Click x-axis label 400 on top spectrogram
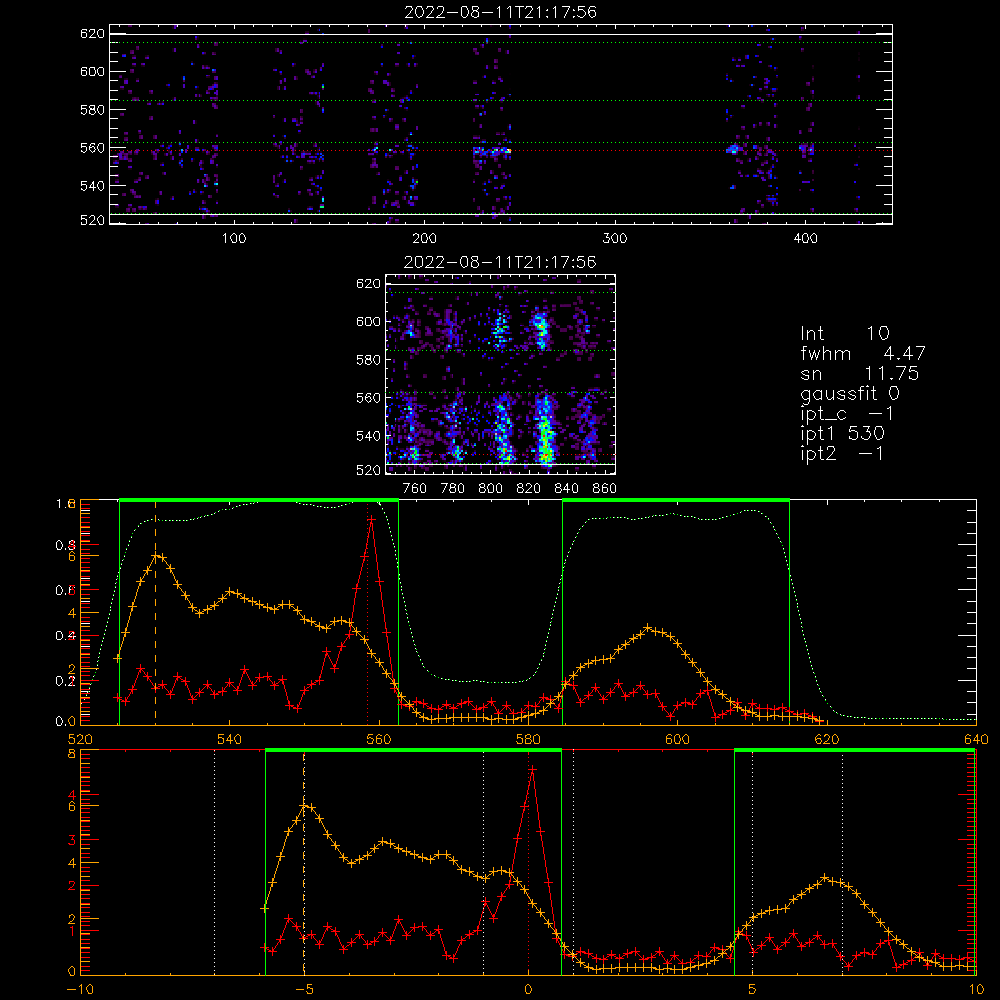Image resolution: width=1000 pixels, height=1000 pixels. click(805, 239)
